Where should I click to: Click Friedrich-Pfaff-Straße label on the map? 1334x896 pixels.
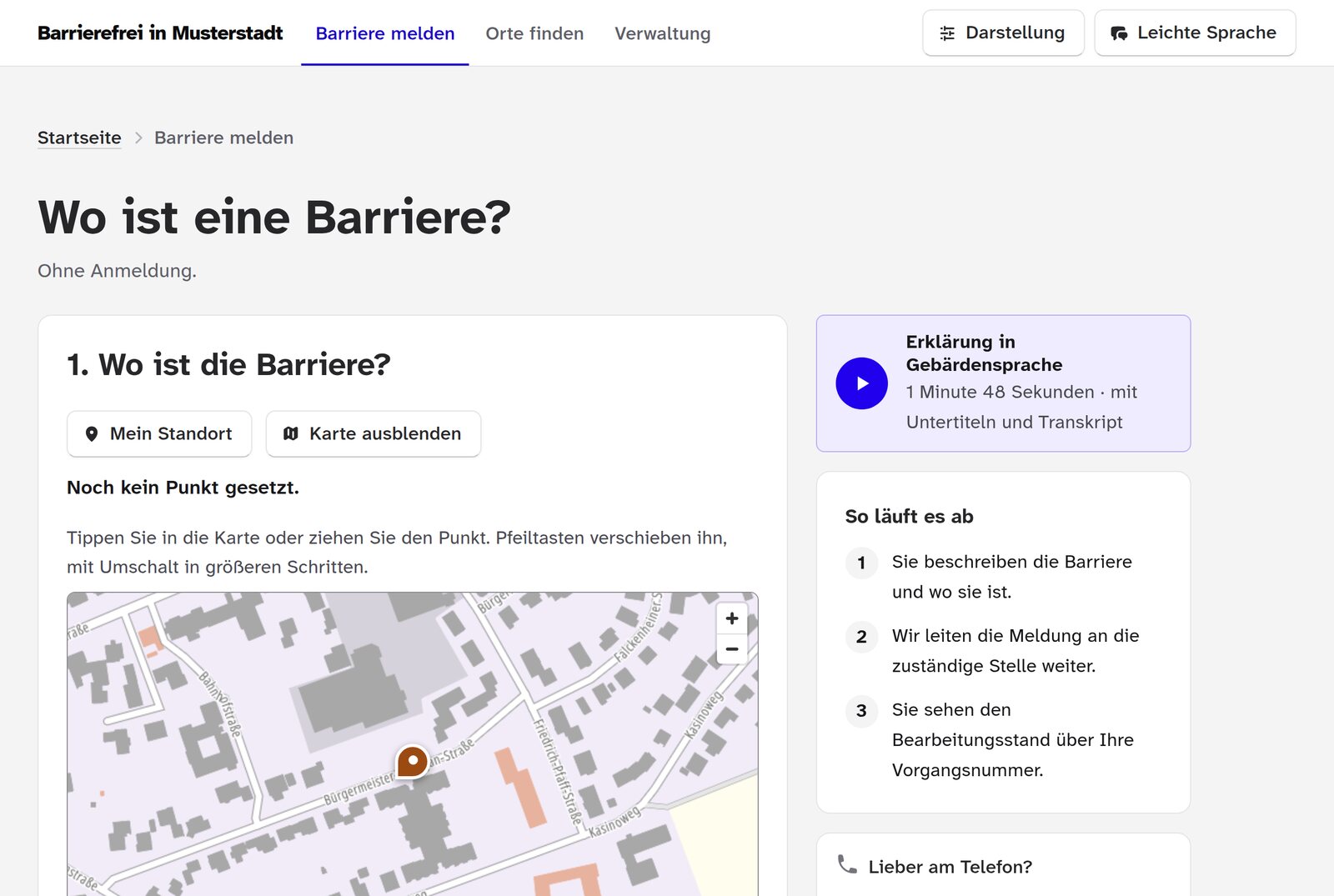[x=557, y=771]
